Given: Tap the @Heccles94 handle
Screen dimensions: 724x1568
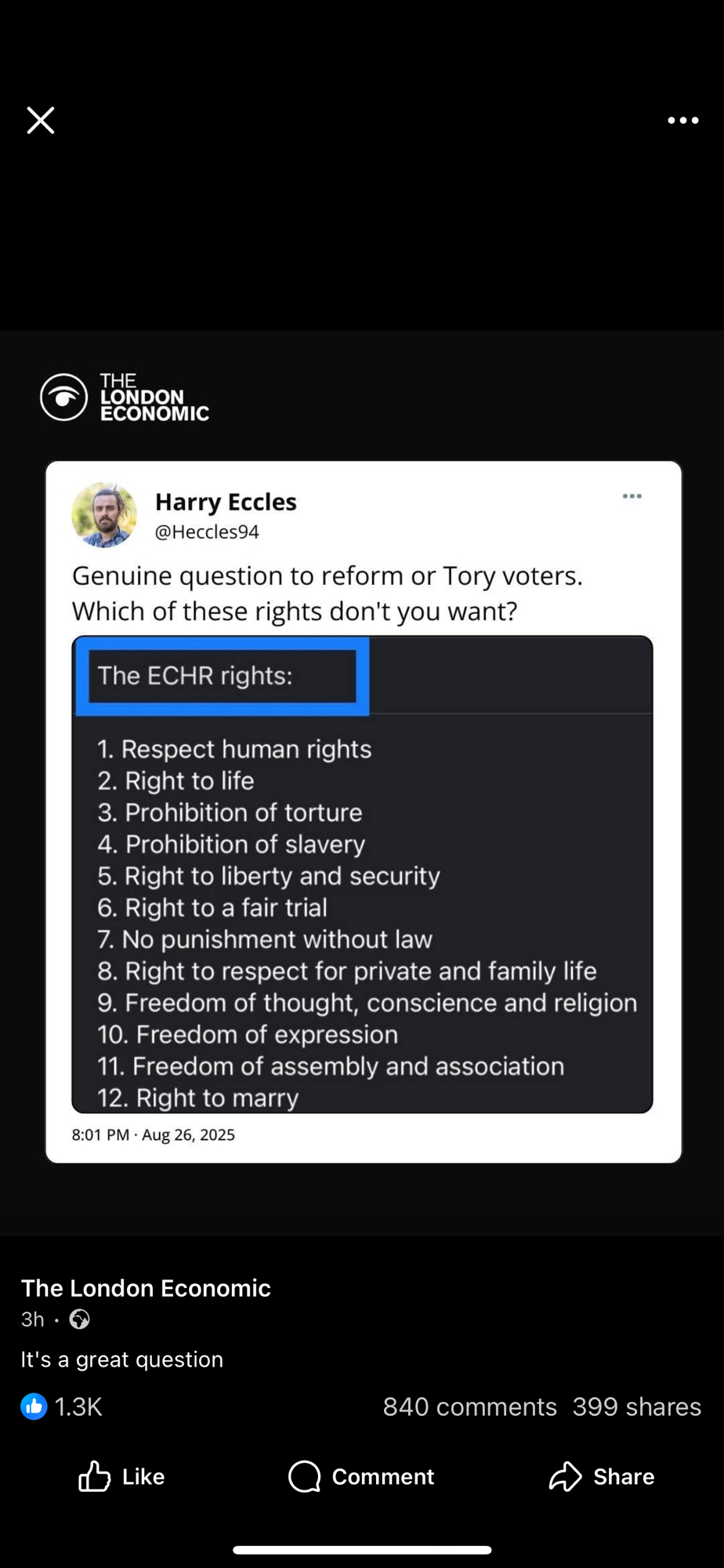Looking at the screenshot, I should point(207,532).
